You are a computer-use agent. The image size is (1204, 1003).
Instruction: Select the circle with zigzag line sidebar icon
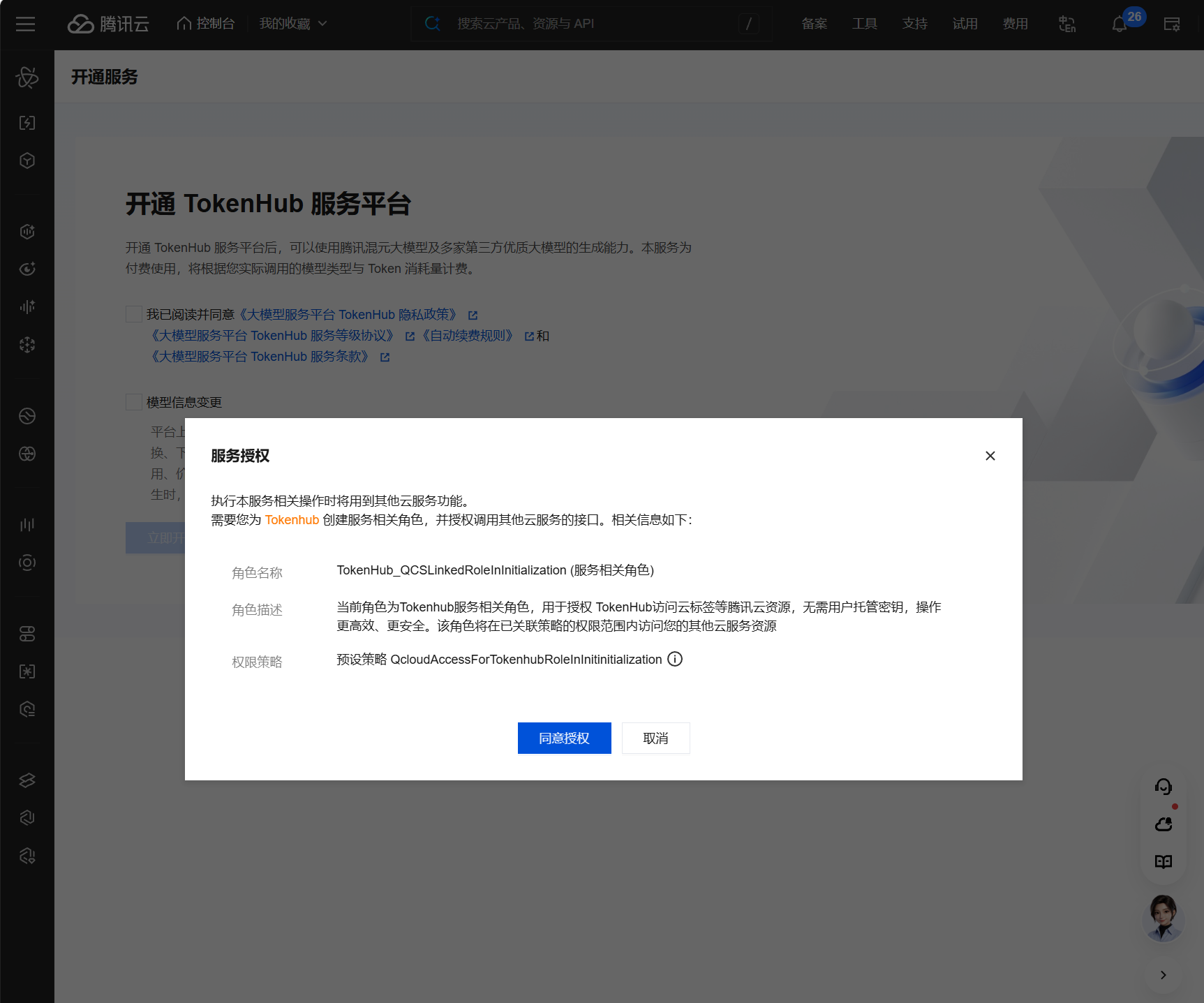click(x=27, y=416)
